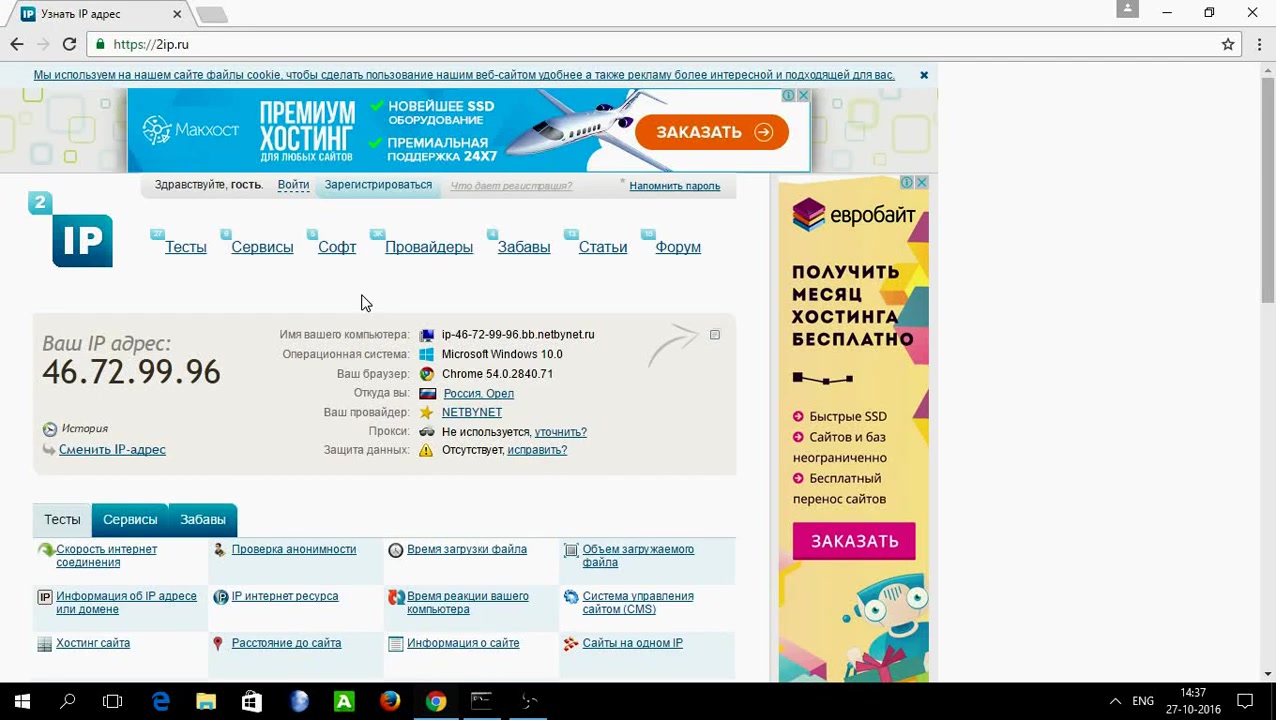
Task: Click the History clock icon
Action: (x=50, y=429)
